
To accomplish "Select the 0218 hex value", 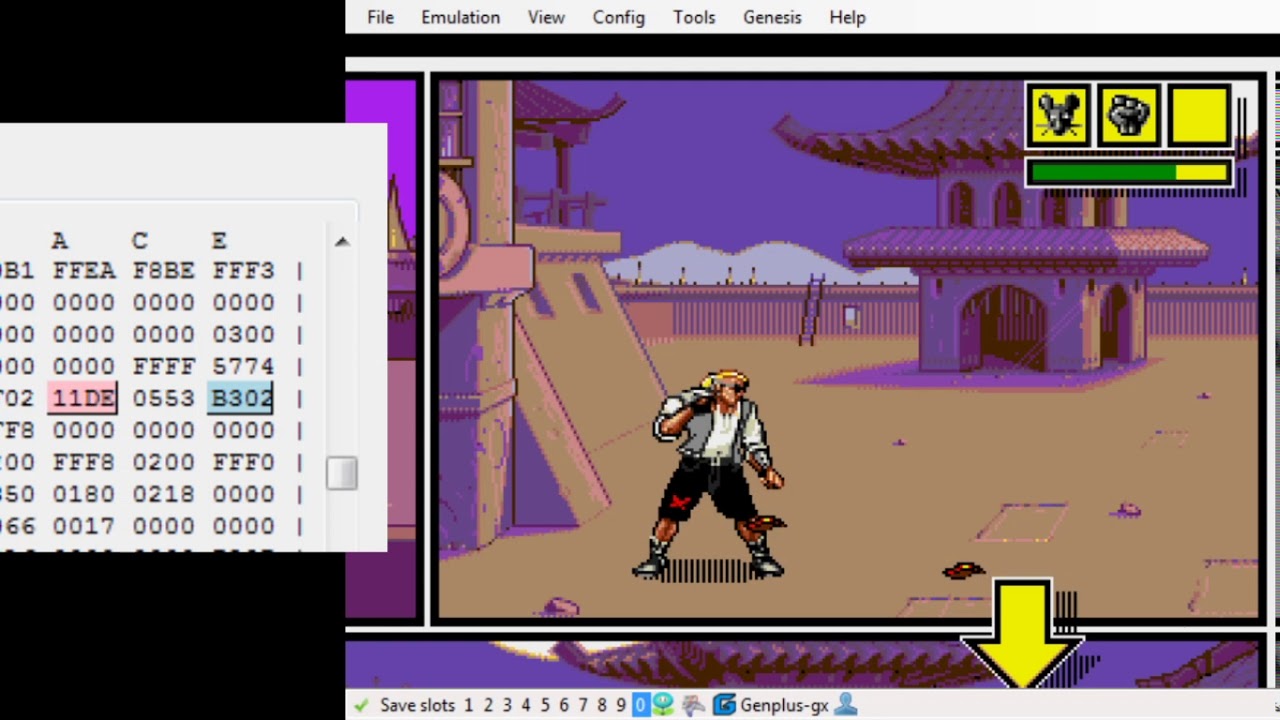I will click(163, 494).
